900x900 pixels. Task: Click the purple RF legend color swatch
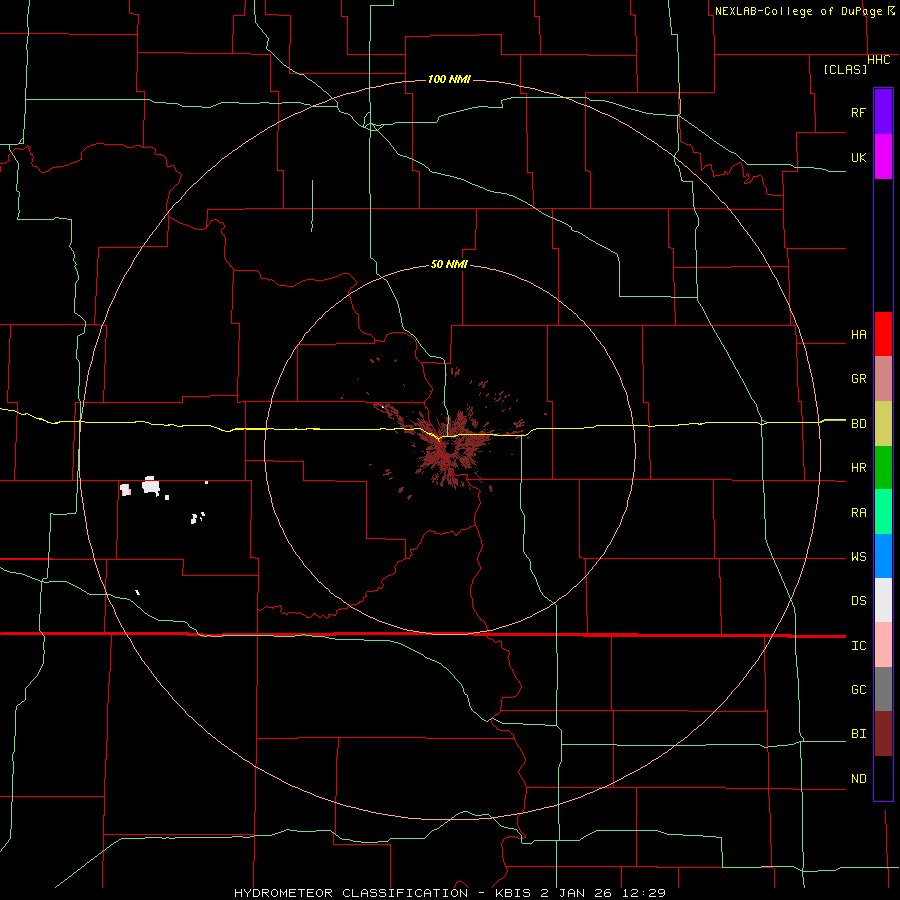click(x=883, y=112)
